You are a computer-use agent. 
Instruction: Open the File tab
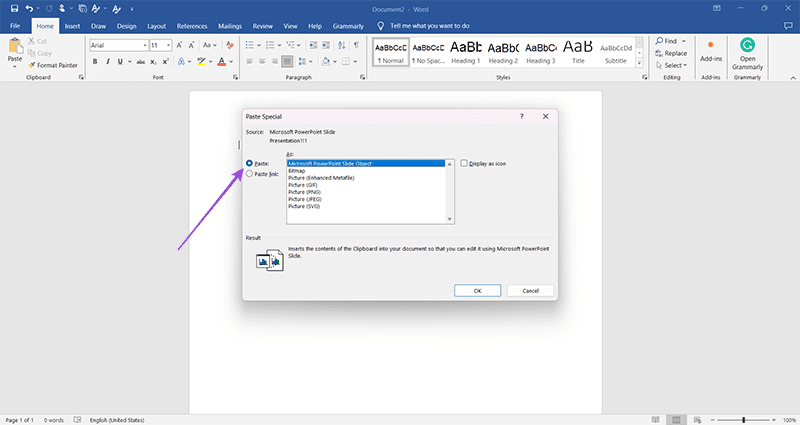click(15, 26)
